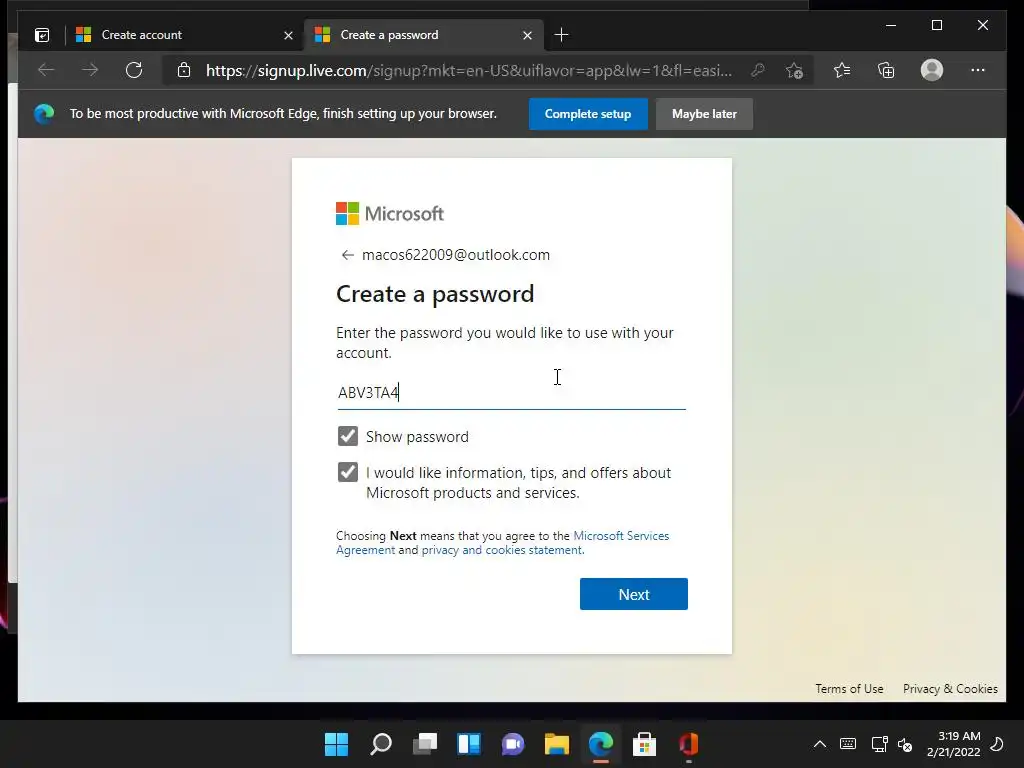
Task: Open Task View on the taskbar
Action: tap(425, 744)
